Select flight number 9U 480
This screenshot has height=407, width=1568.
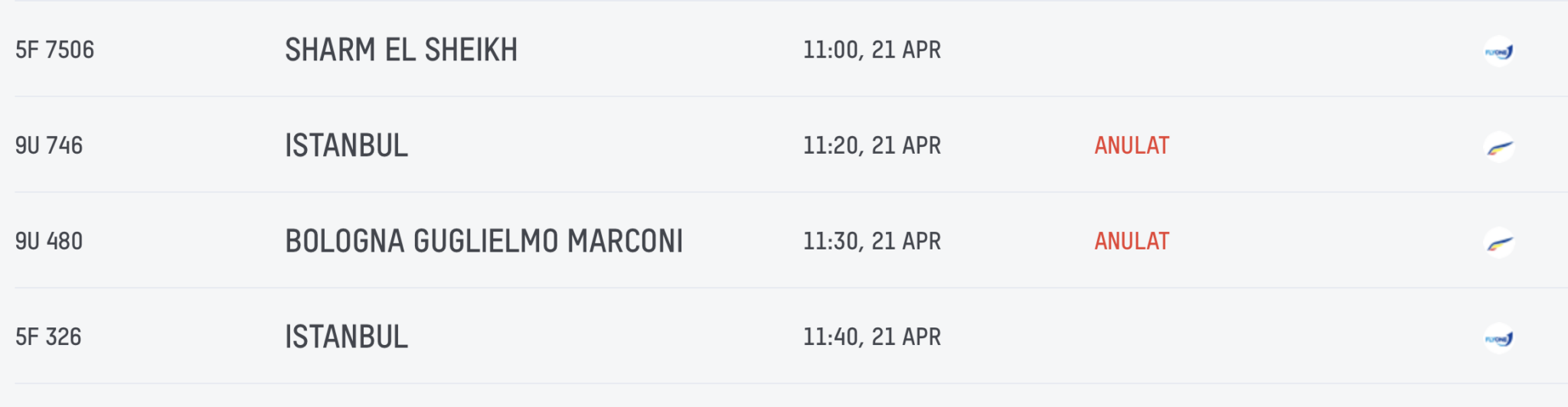(x=49, y=241)
